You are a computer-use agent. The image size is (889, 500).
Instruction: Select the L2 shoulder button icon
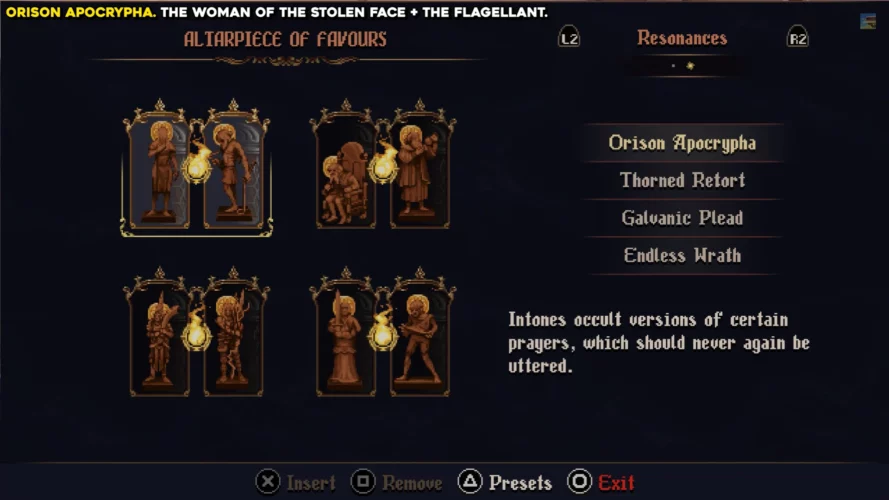coord(569,37)
